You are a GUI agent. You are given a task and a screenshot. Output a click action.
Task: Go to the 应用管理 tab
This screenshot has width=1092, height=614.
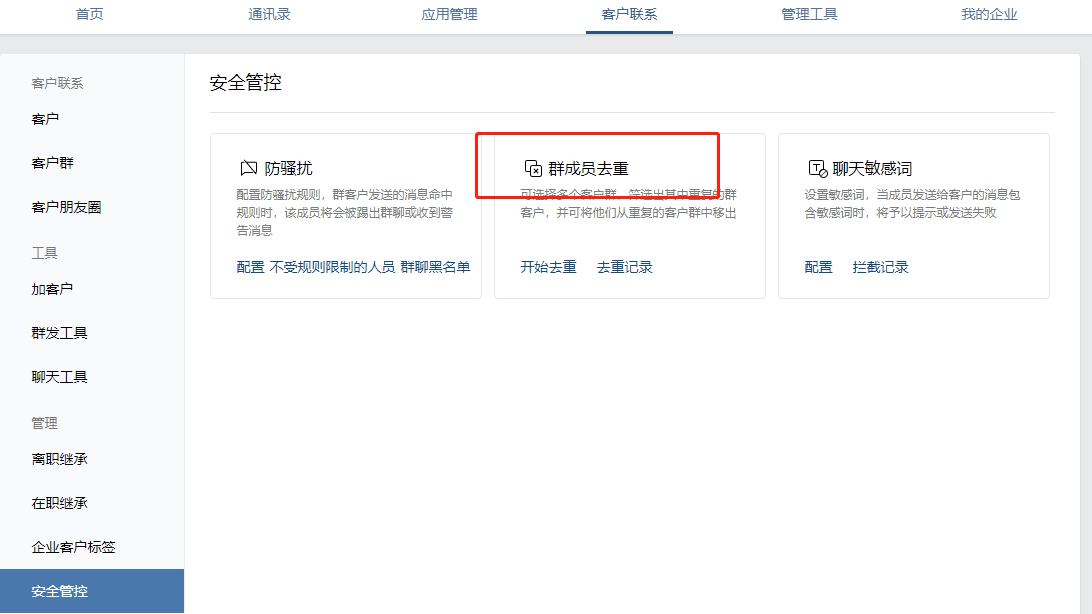coord(449,15)
